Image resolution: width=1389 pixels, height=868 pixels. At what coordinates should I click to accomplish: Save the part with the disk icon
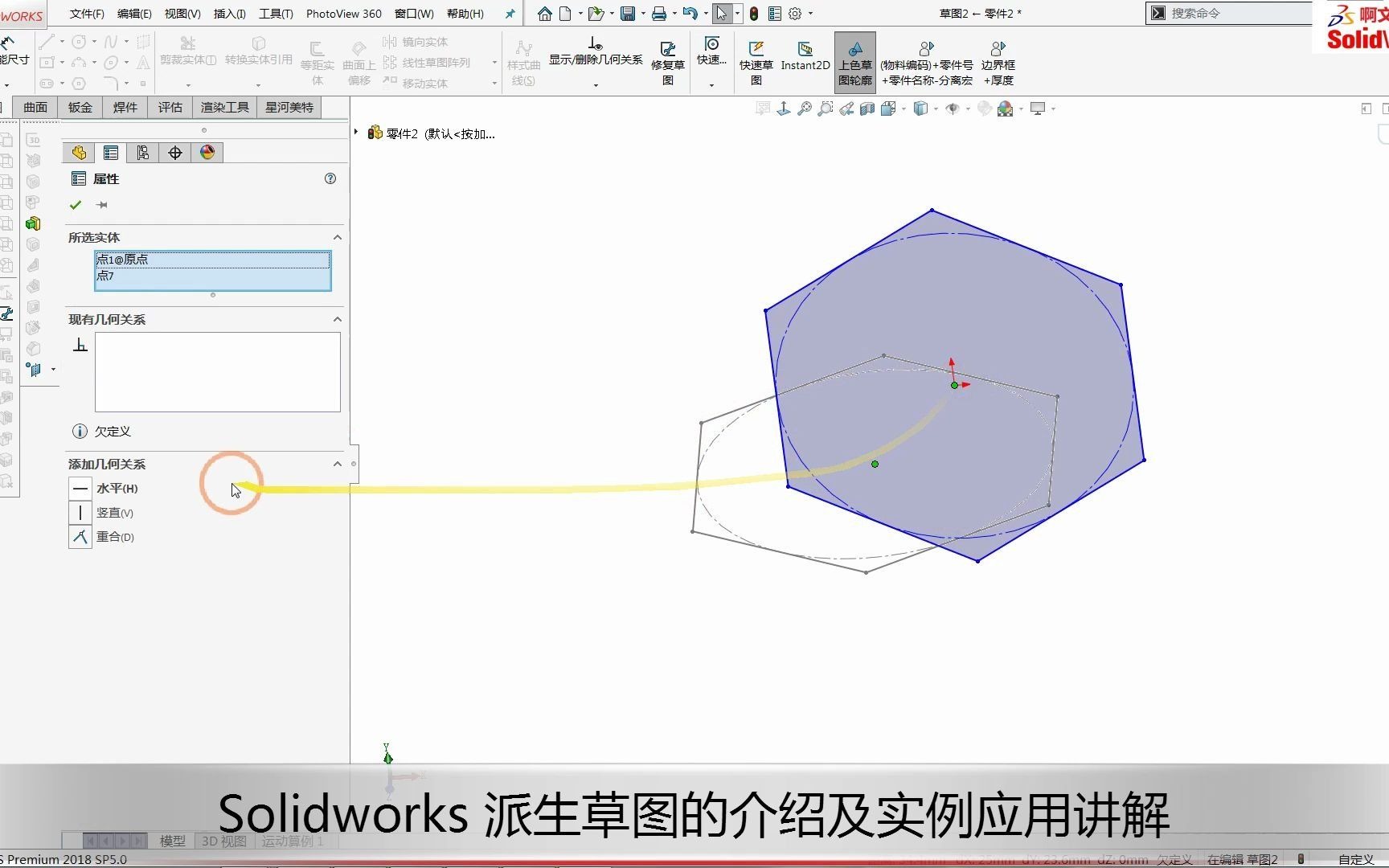point(628,14)
